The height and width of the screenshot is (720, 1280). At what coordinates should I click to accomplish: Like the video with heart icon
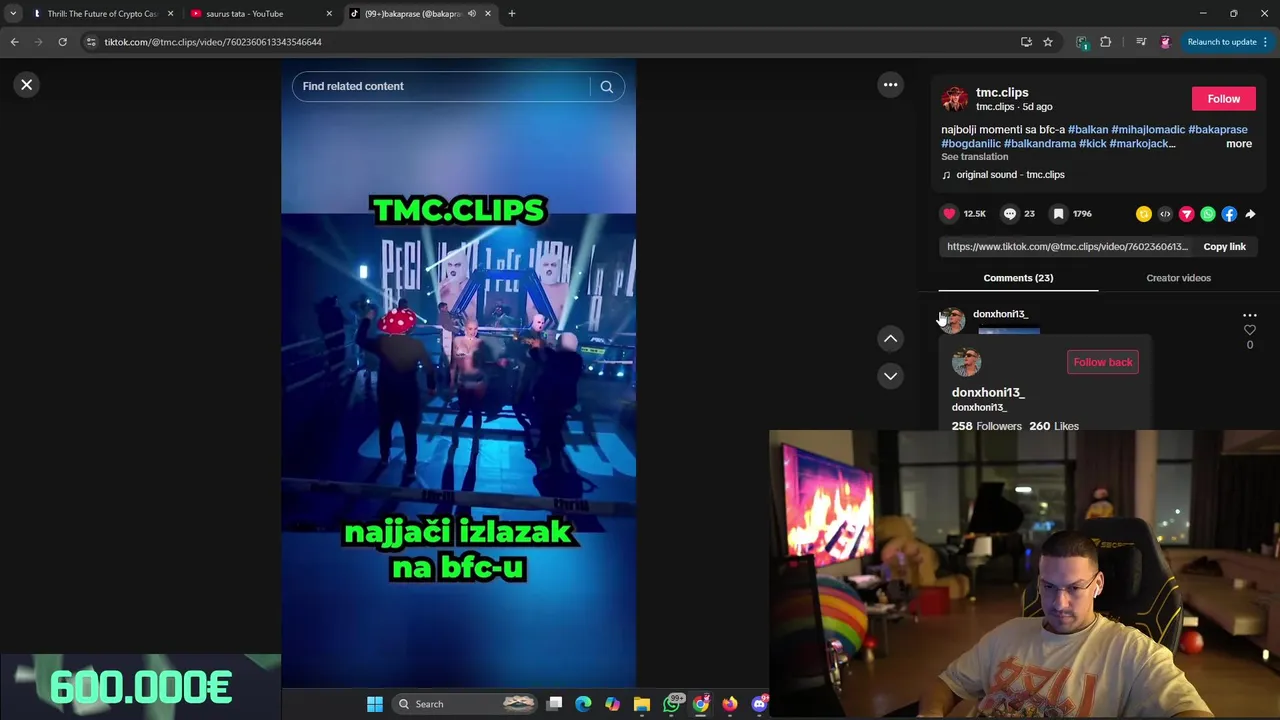[x=949, y=213]
